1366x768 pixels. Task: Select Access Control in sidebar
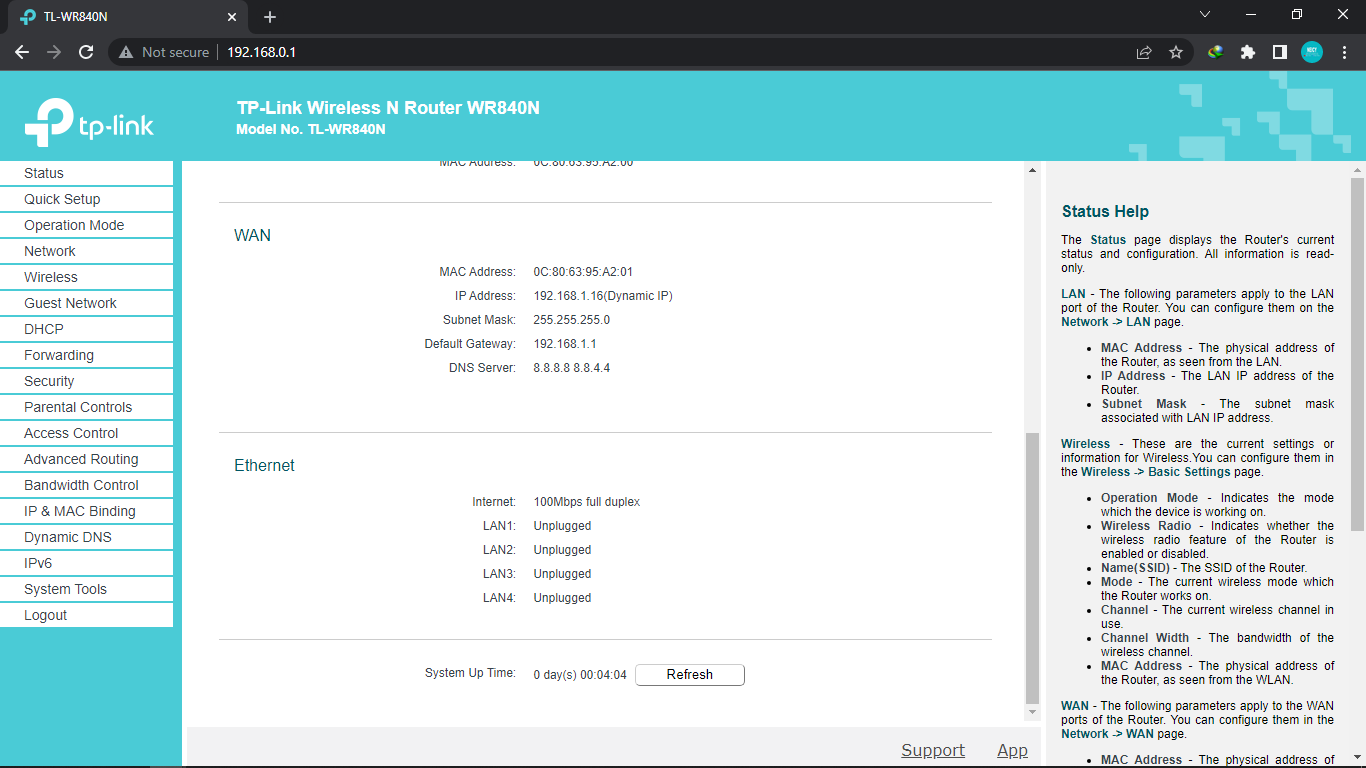point(86,433)
